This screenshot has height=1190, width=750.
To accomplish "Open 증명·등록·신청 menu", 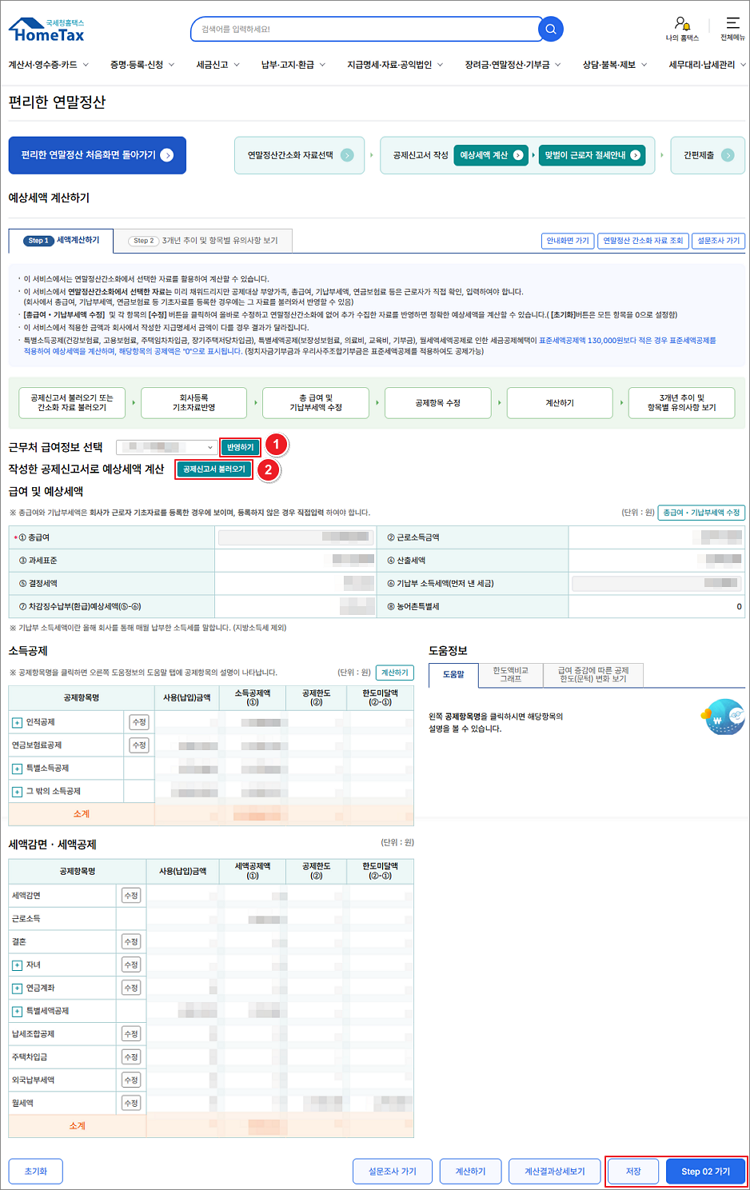I will coord(142,65).
